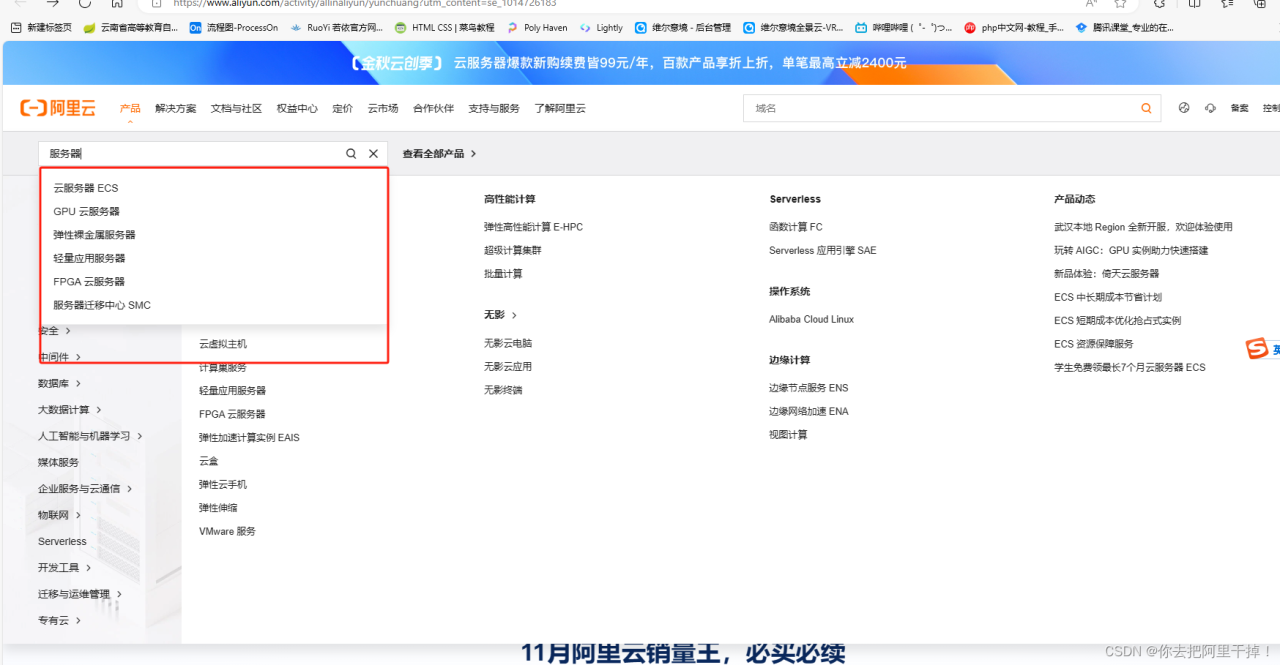Open the 支持与服务 menu item

coord(494,108)
